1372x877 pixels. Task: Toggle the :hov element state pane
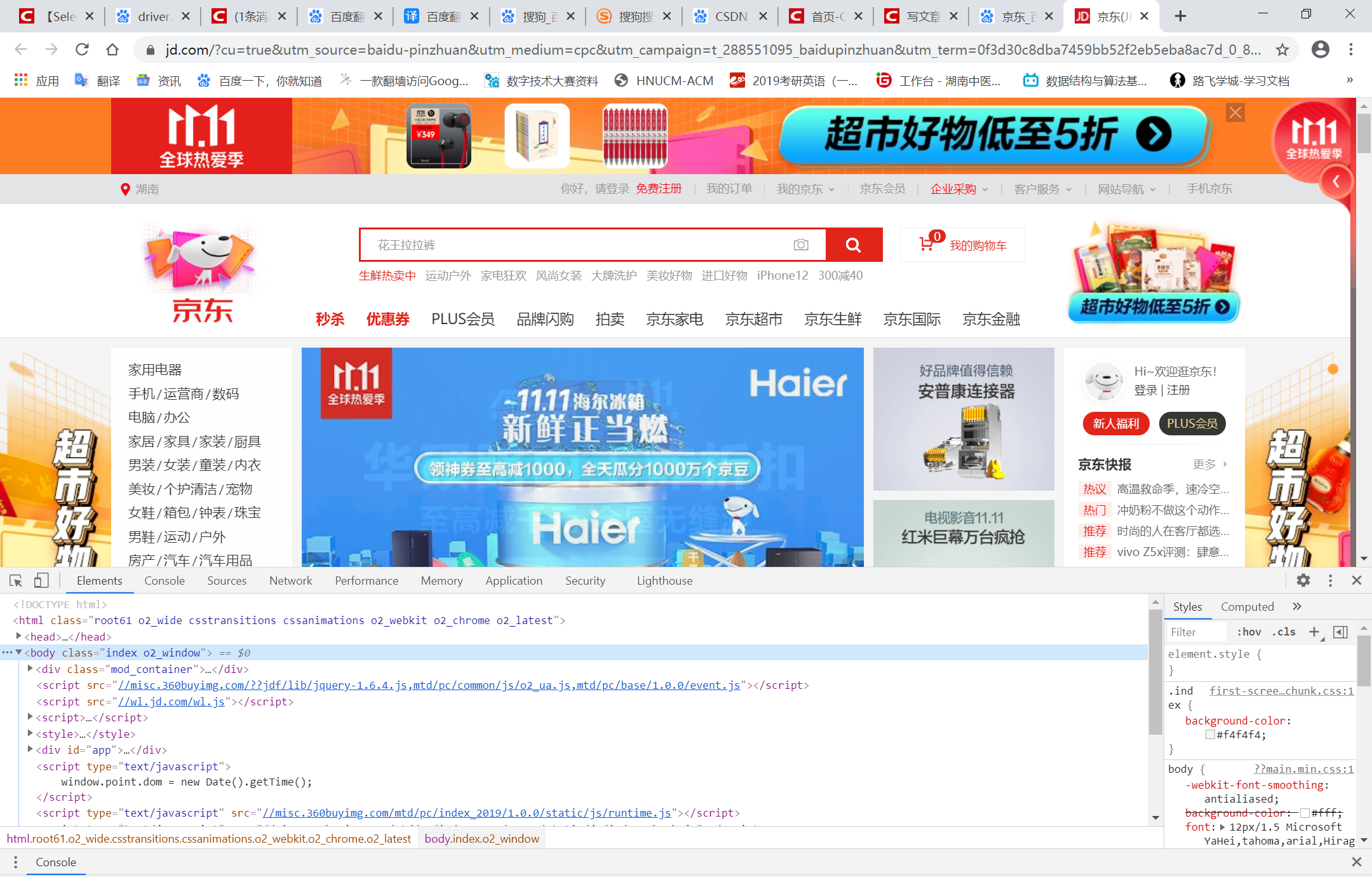point(1249,632)
